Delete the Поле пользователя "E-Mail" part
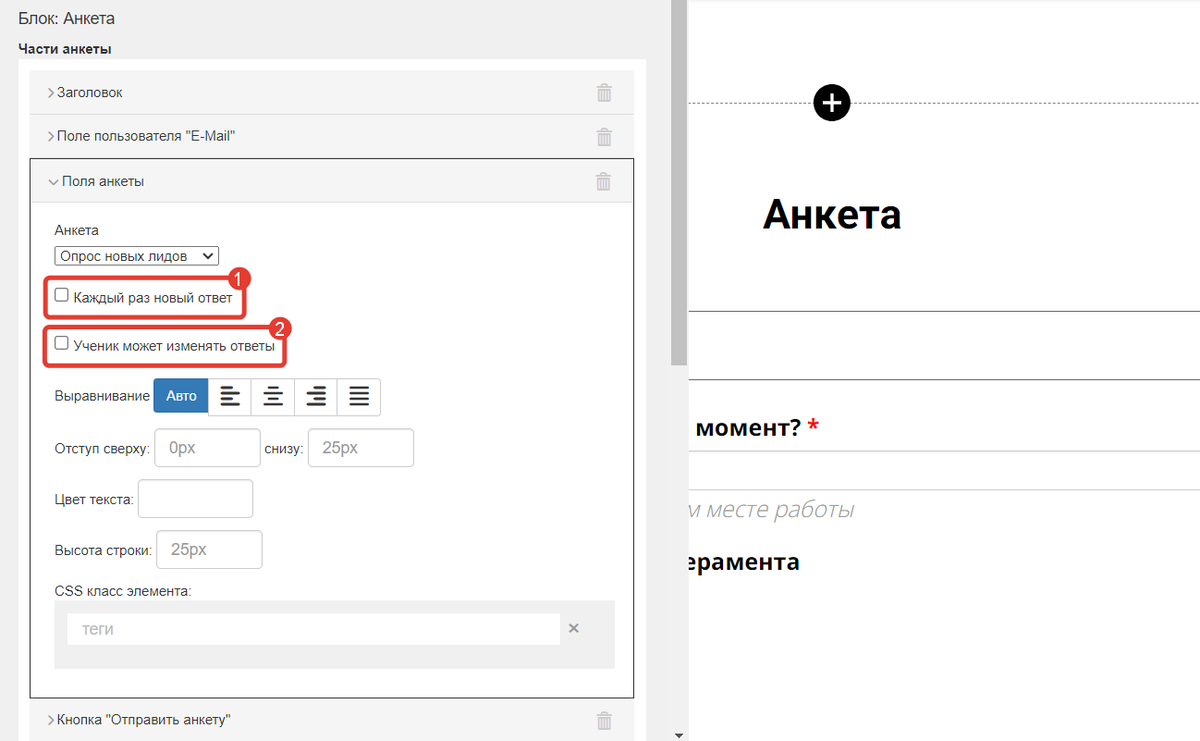 tap(604, 137)
